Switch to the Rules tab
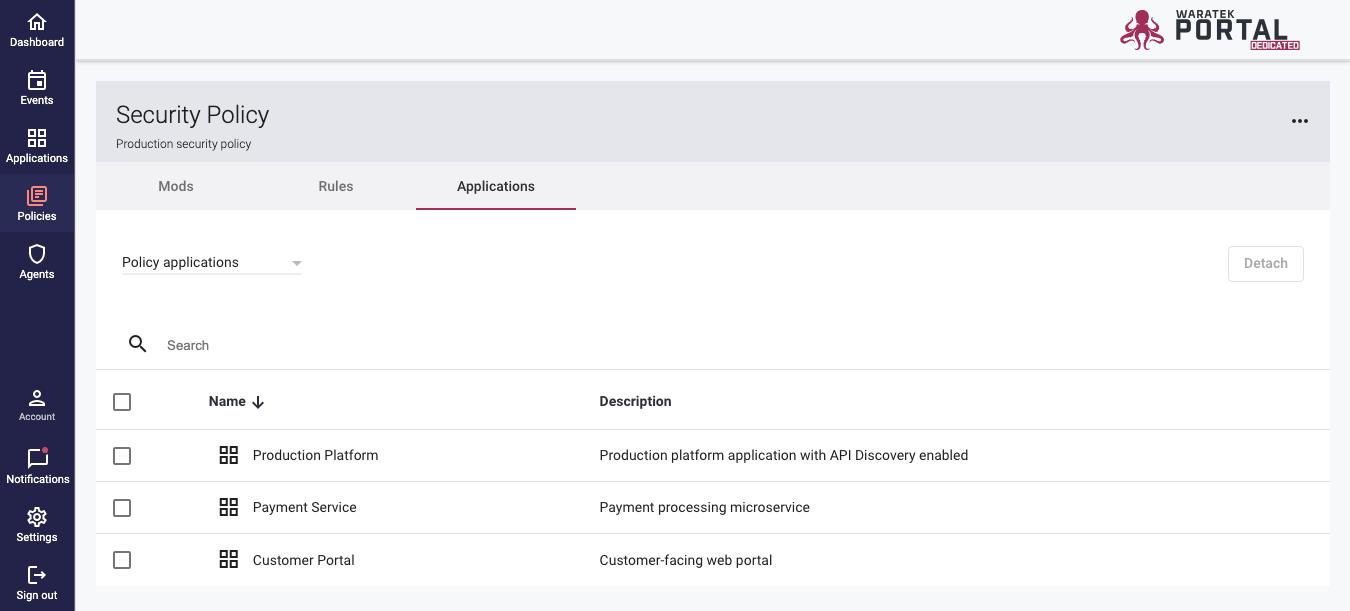This screenshot has width=1350, height=611. (x=336, y=186)
